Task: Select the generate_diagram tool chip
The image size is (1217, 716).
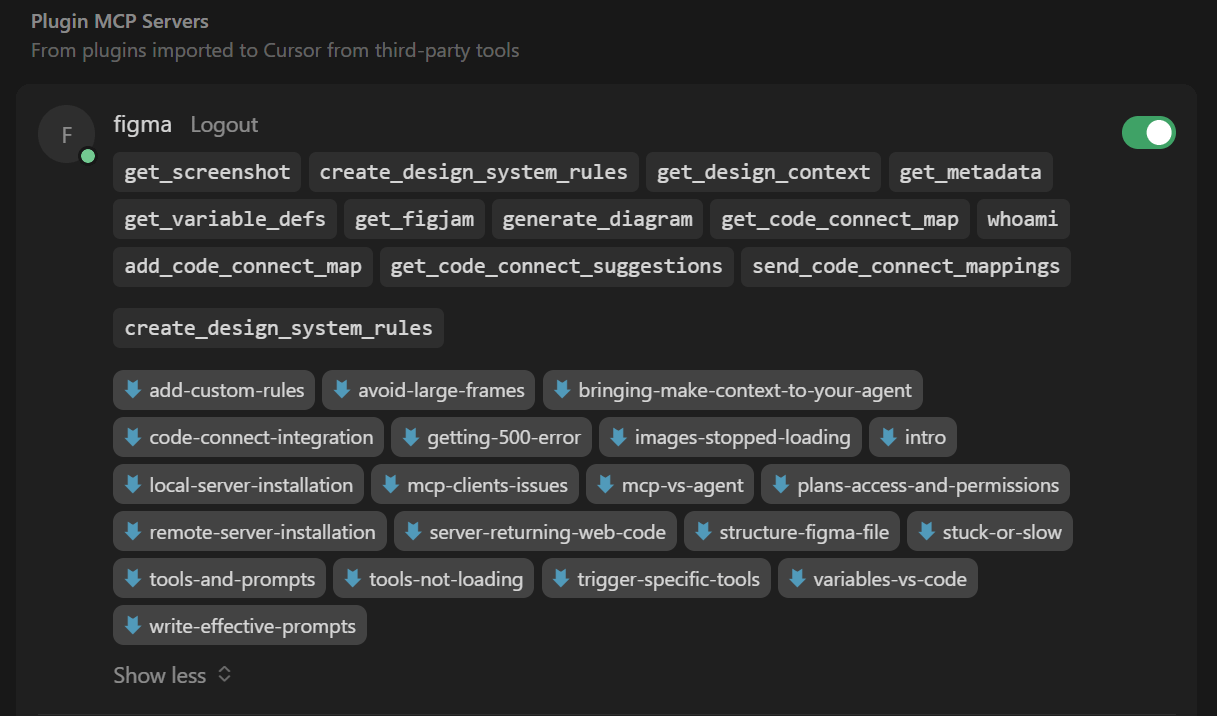Action: (x=597, y=219)
